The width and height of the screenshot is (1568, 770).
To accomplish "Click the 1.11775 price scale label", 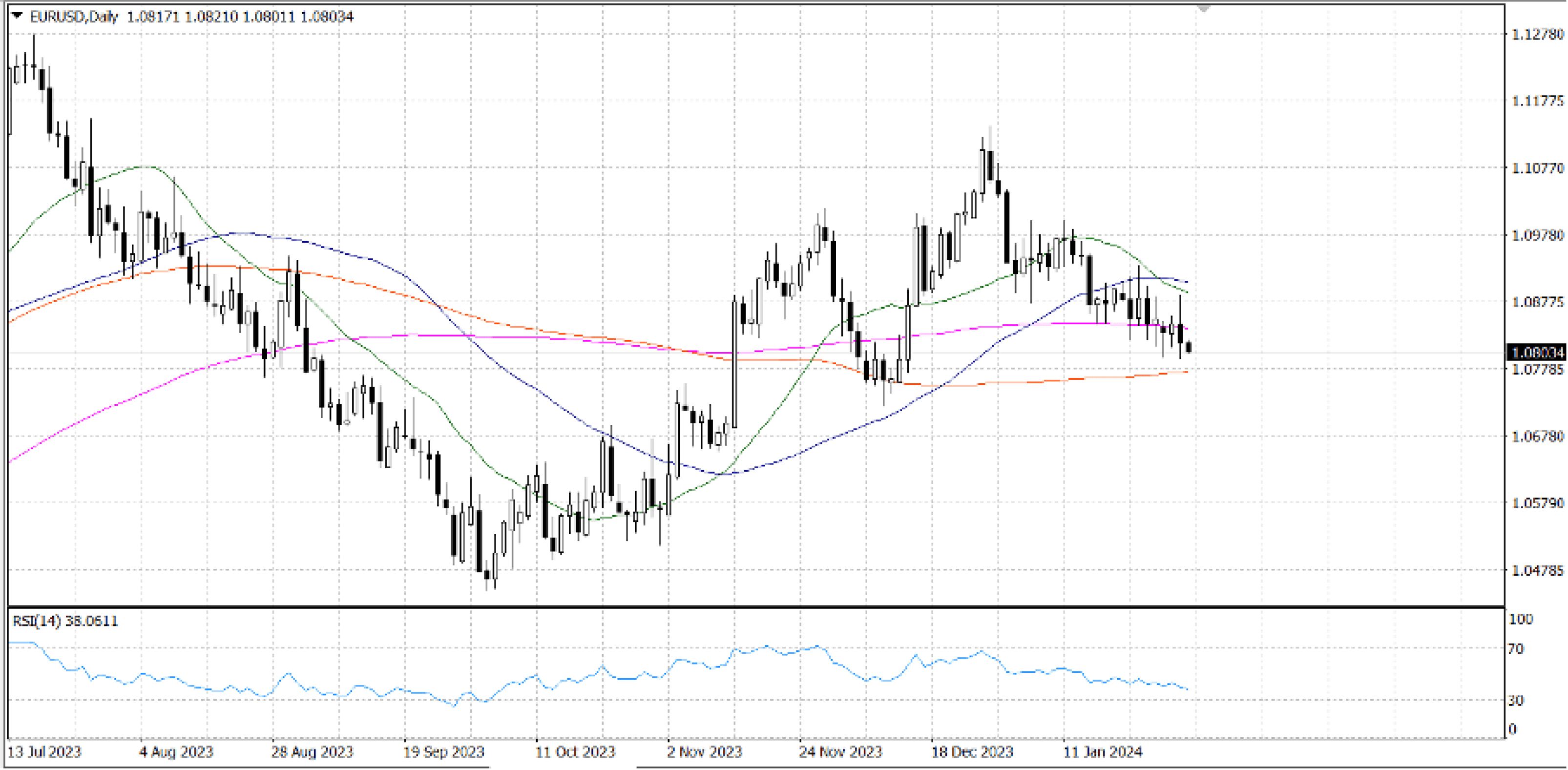I will 1538,101.
